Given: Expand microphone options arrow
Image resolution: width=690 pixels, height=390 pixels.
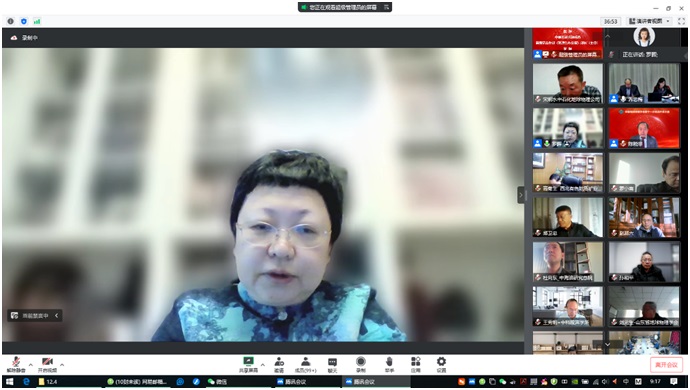Looking at the screenshot, I should 30,364.
